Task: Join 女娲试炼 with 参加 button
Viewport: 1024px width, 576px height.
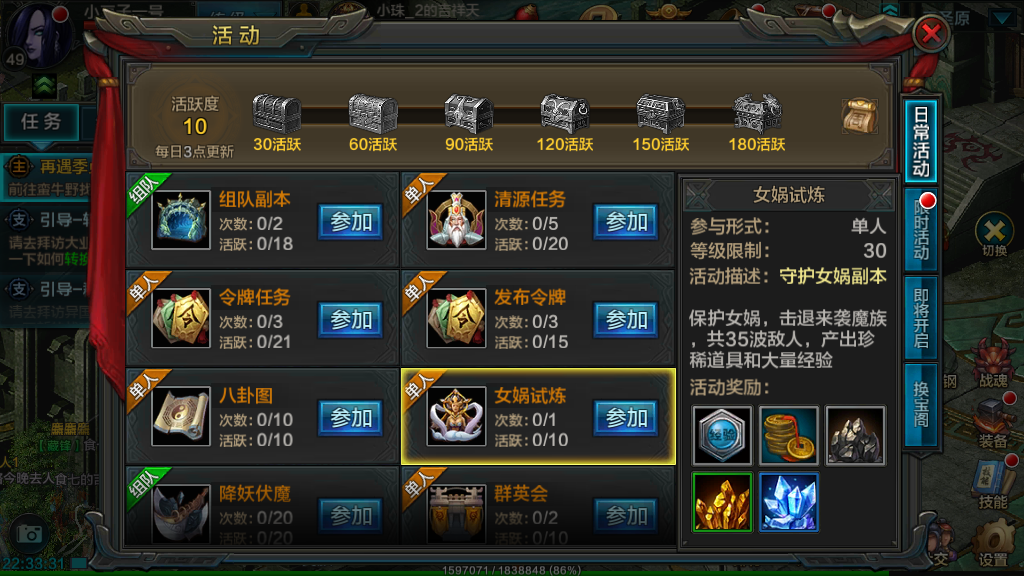Action: click(x=626, y=418)
